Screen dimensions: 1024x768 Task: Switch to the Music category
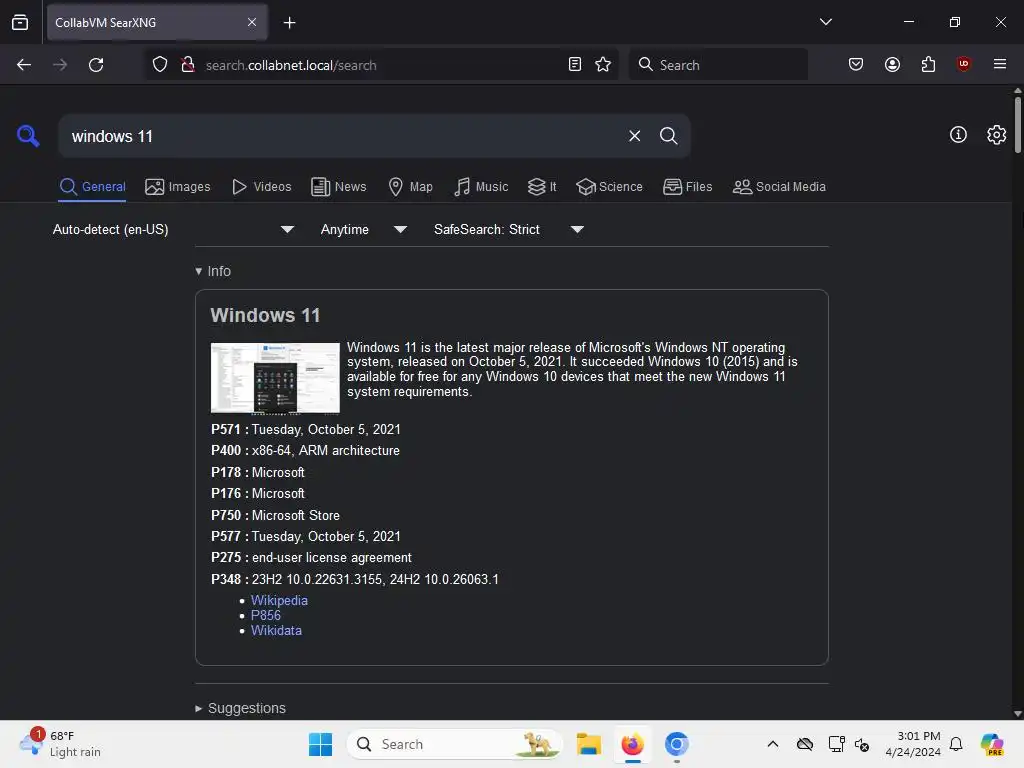(481, 187)
